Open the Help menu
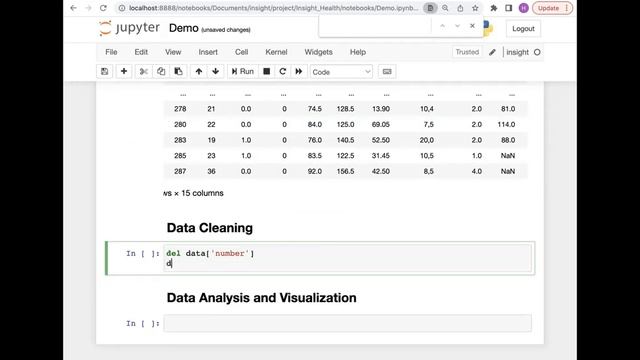Screen dimensions: 640x360 point(358,52)
